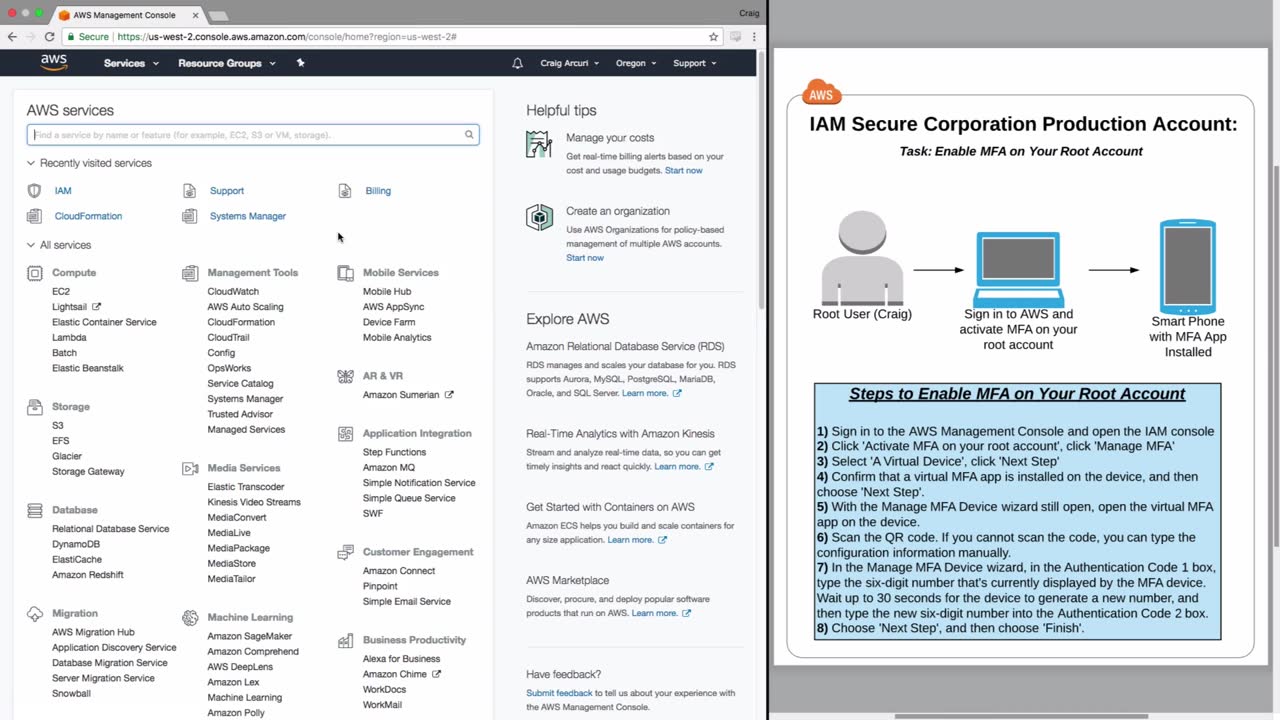Bookmark this page with the star icon
The width and height of the screenshot is (1280, 720).
tap(713, 36)
